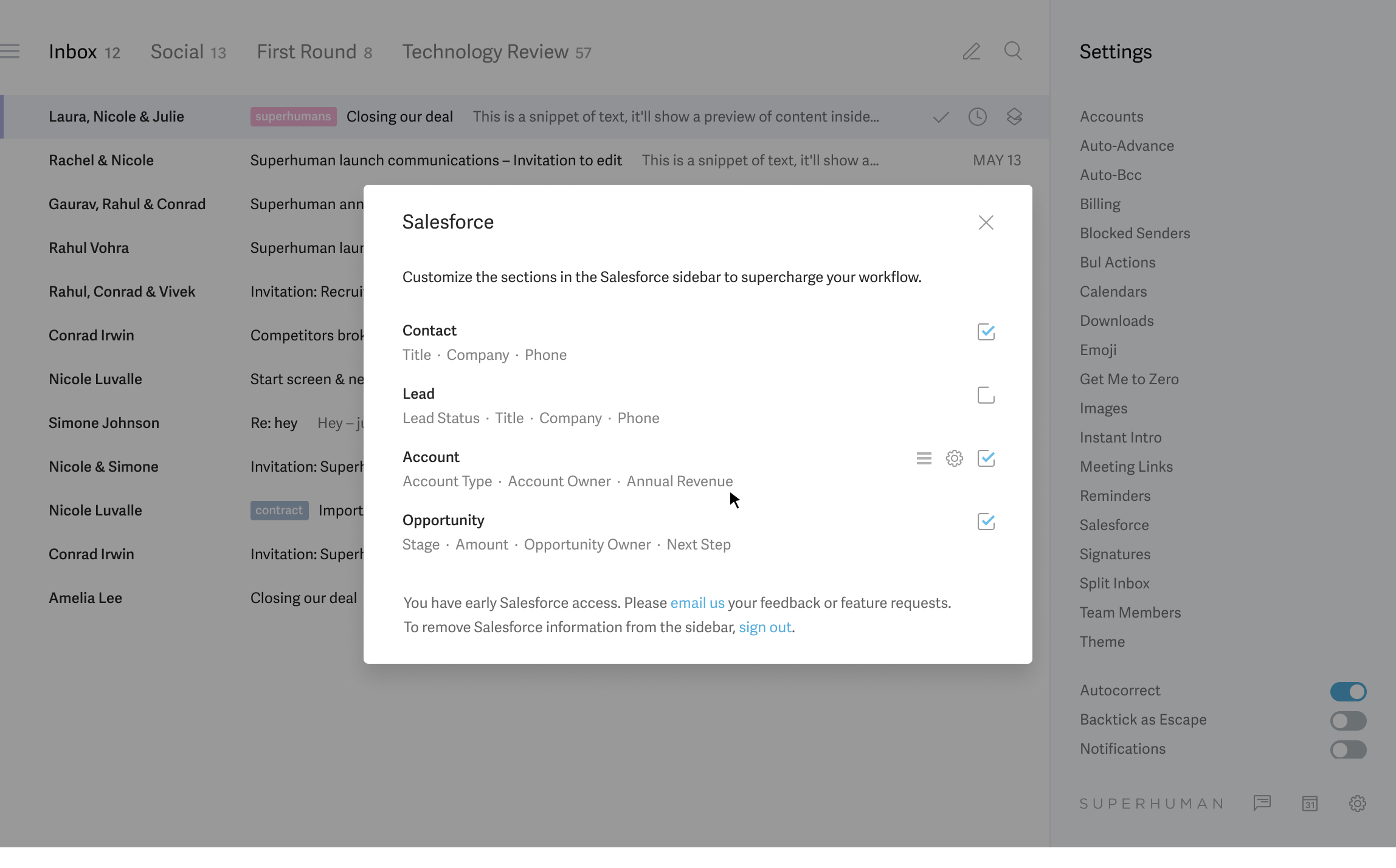Uncheck the Account section checkbox
The height and width of the screenshot is (868, 1396).
click(986, 458)
